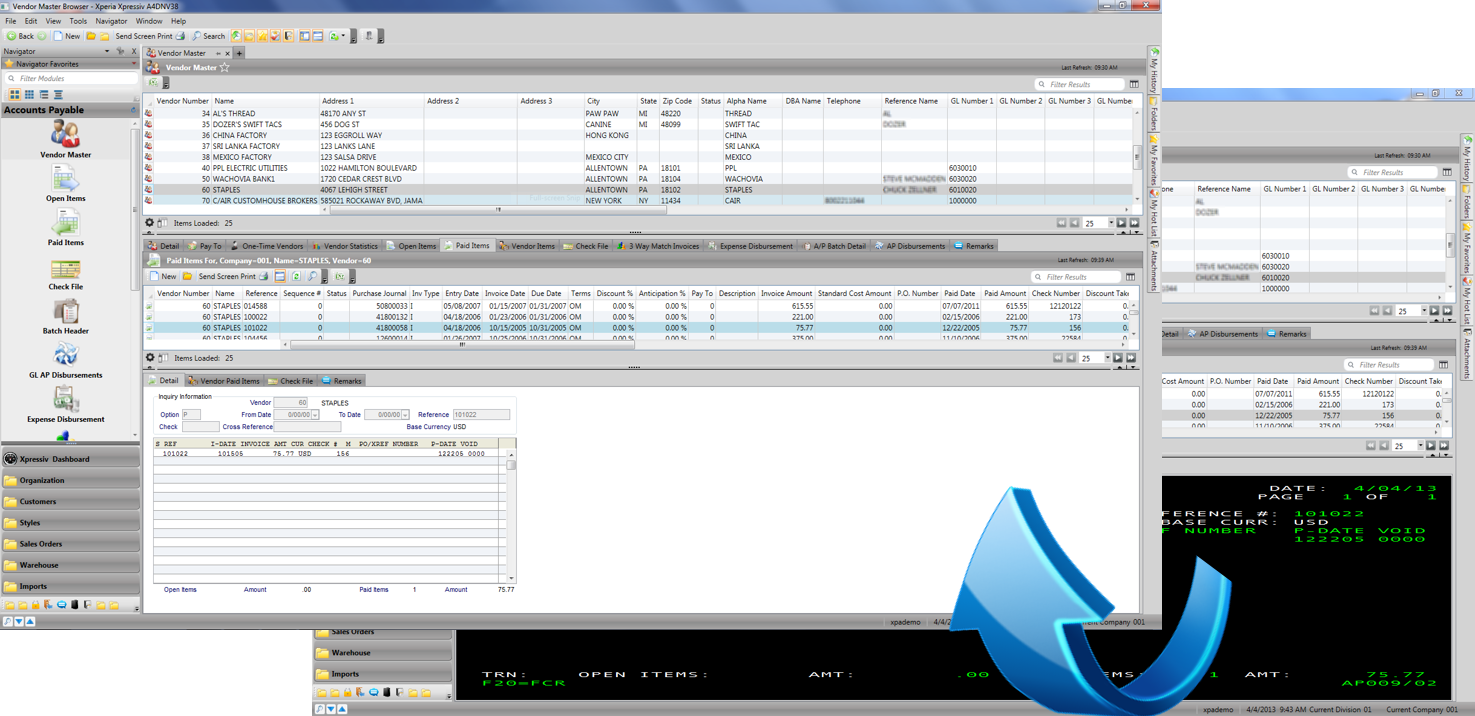Screen dimensions: 1475x716
Task: Pin the Navigator panel
Action: pyautogui.click(x=120, y=51)
